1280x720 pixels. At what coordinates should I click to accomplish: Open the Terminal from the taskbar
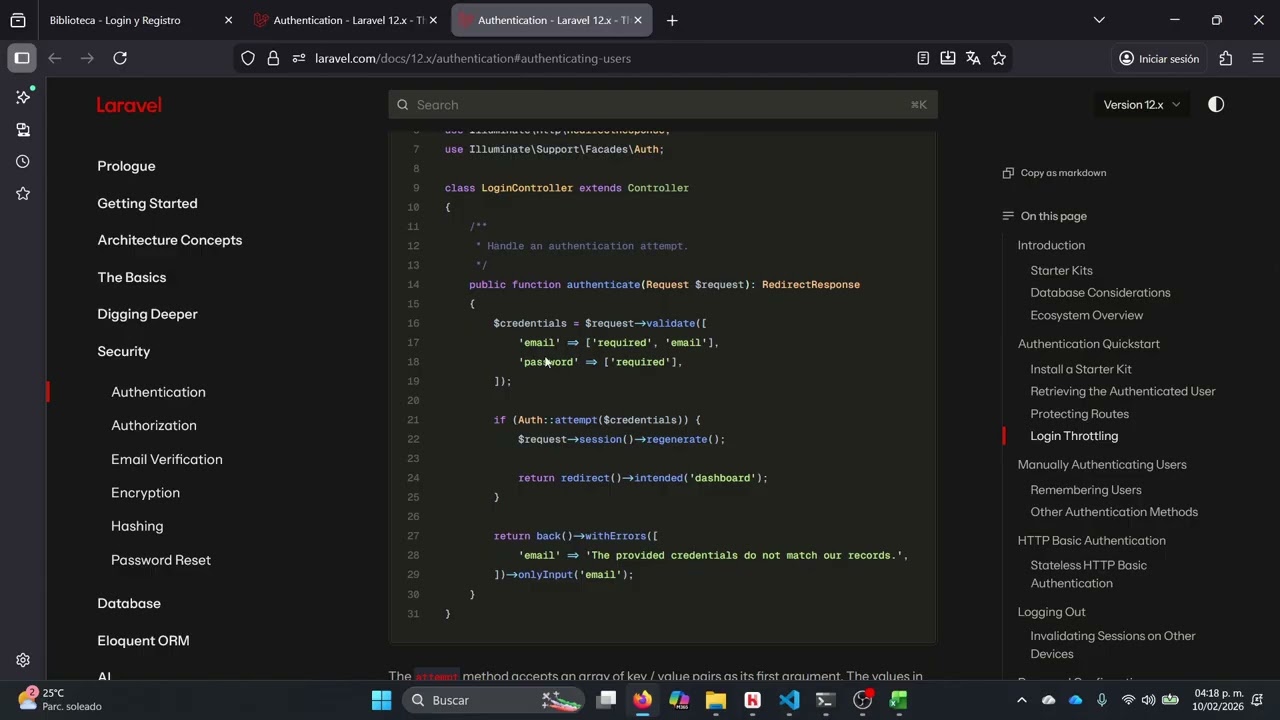(x=825, y=700)
